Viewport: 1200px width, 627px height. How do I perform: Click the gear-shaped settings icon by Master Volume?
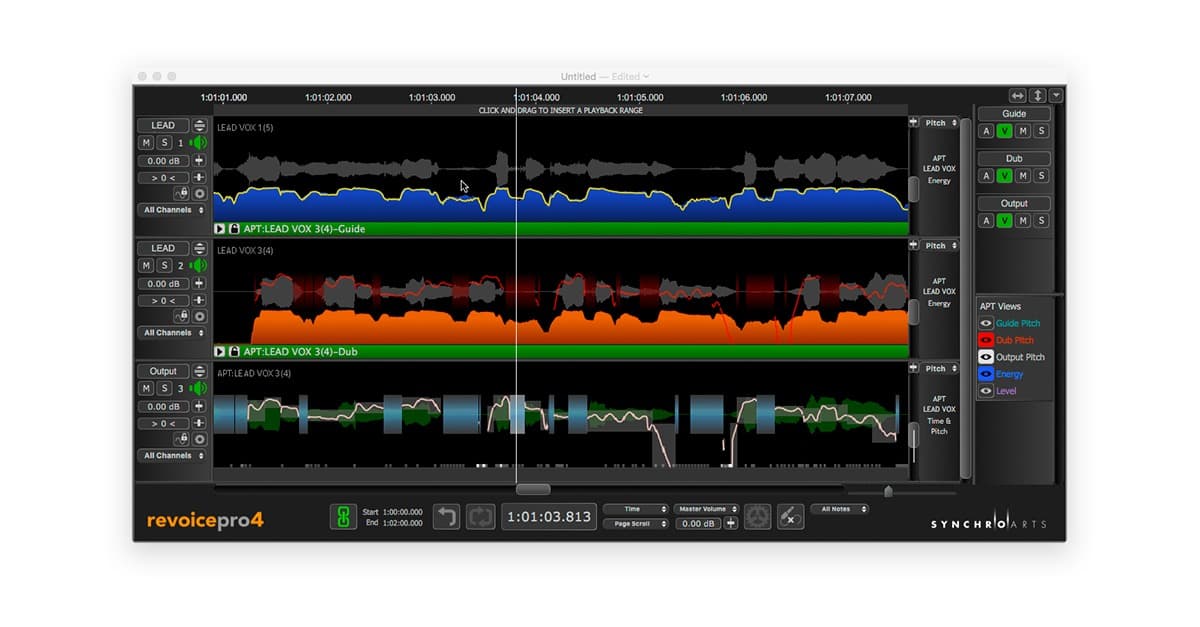(758, 517)
